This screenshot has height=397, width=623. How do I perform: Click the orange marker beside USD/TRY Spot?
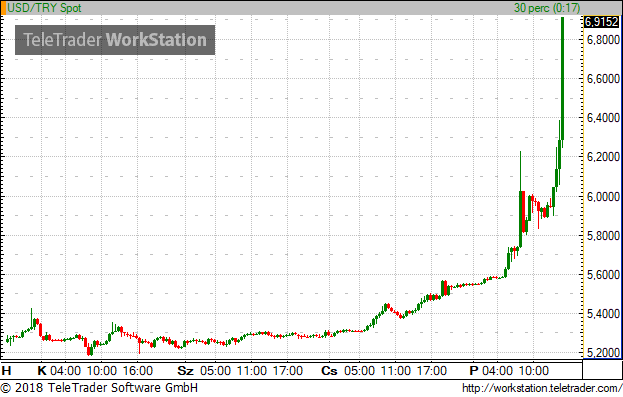click(x=3, y=8)
